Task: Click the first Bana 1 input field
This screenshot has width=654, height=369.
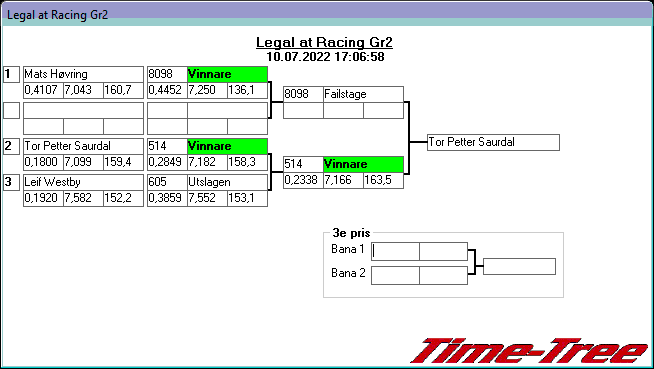Action: [395, 251]
